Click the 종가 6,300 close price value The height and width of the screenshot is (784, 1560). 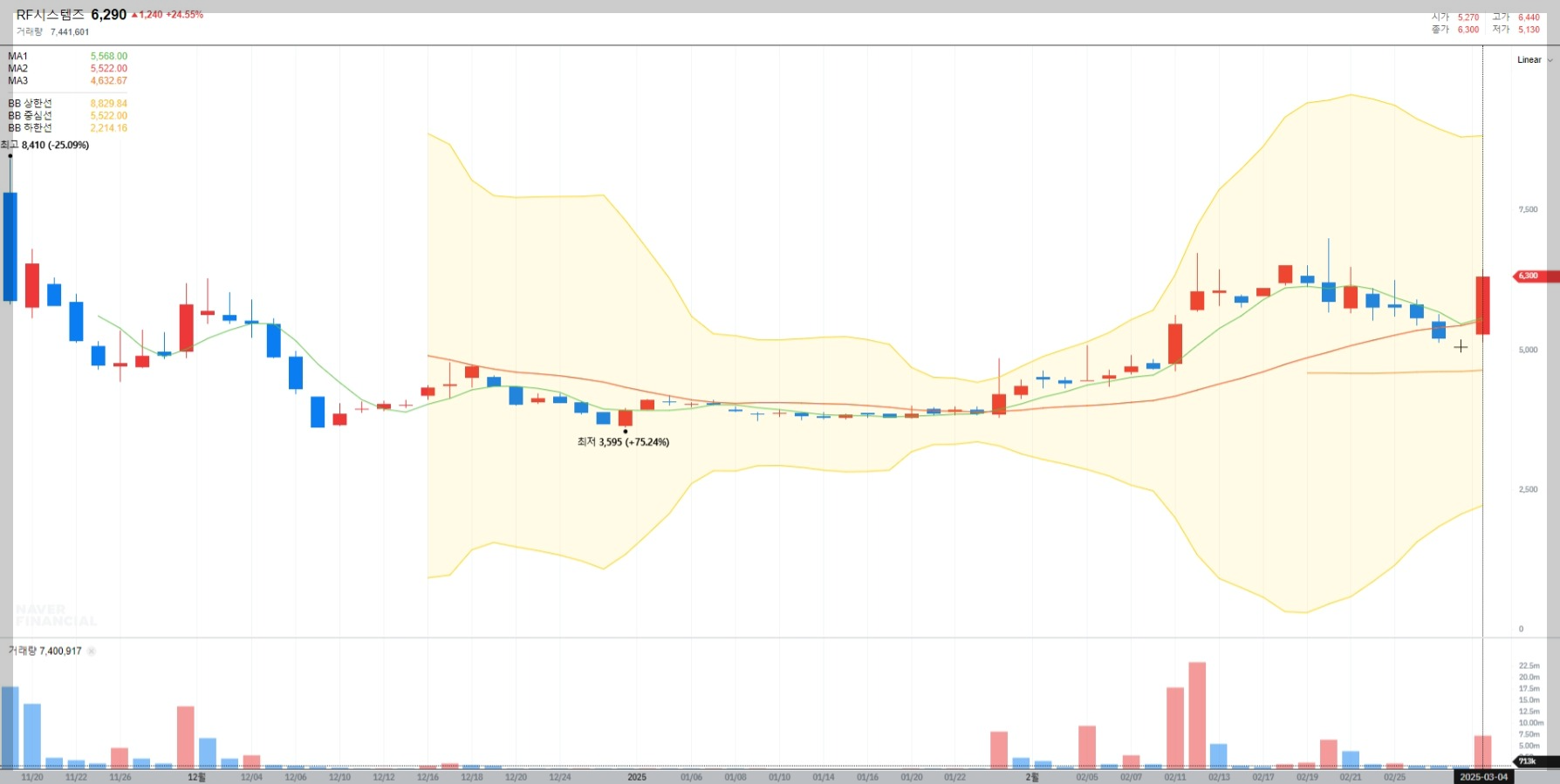pyautogui.click(x=1468, y=30)
